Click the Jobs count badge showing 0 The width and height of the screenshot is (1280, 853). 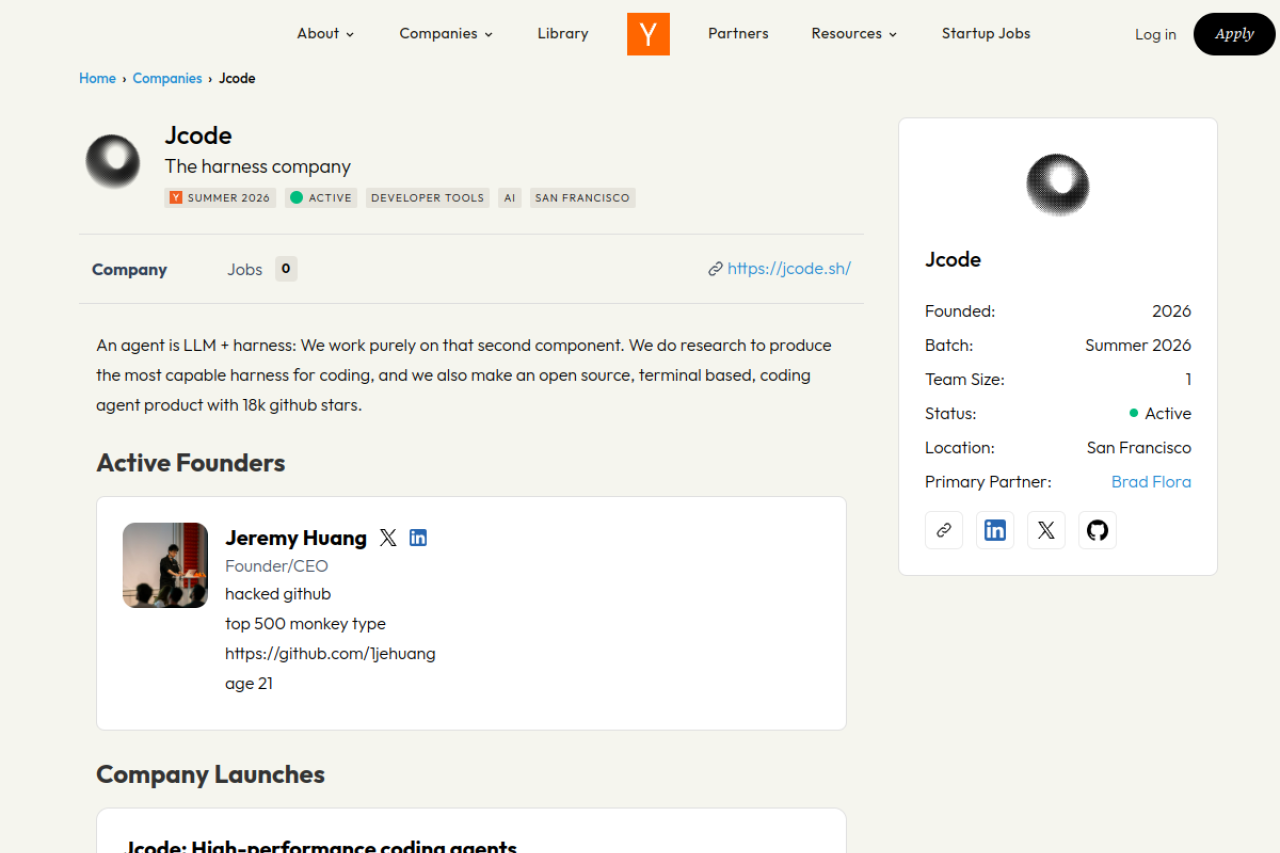coord(286,269)
